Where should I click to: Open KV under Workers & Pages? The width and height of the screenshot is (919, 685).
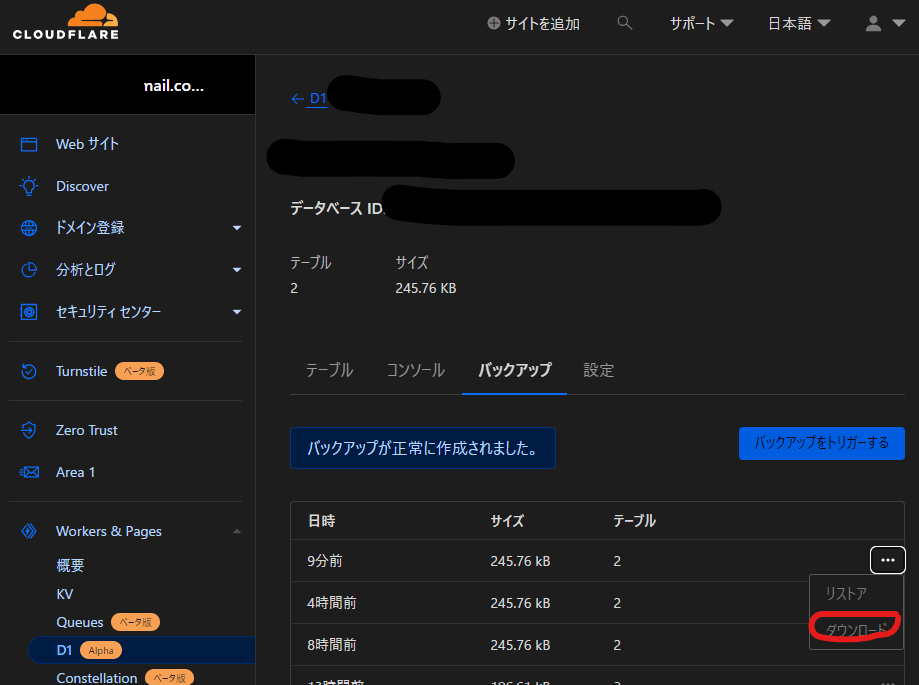pyautogui.click(x=64, y=594)
